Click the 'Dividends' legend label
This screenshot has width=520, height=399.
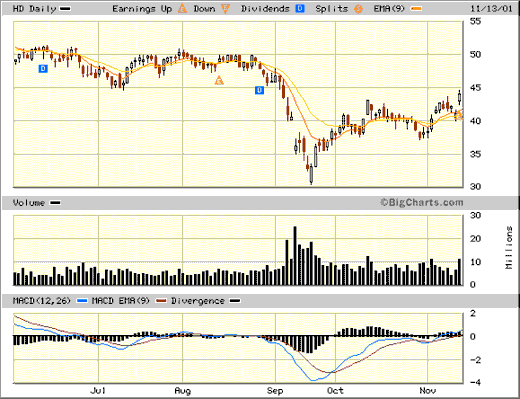pyautogui.click(x=265, y=9)
